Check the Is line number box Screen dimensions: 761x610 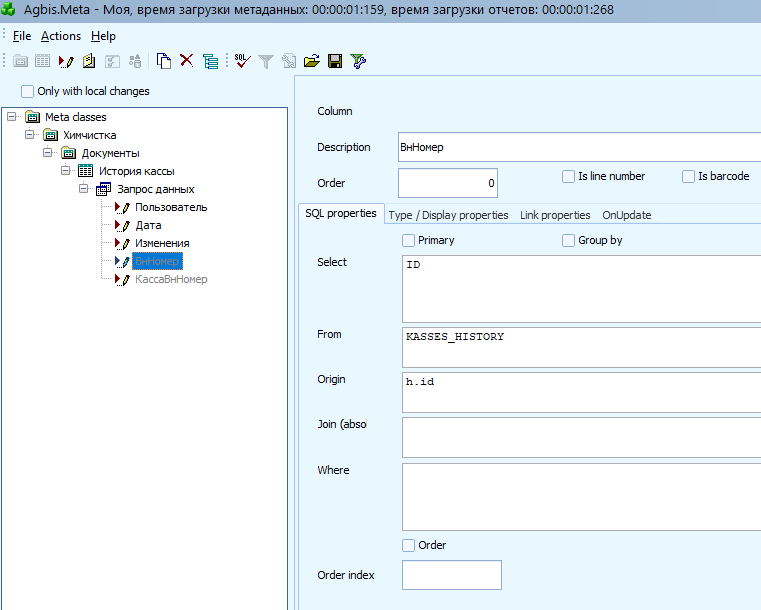(x=568, y=176)
